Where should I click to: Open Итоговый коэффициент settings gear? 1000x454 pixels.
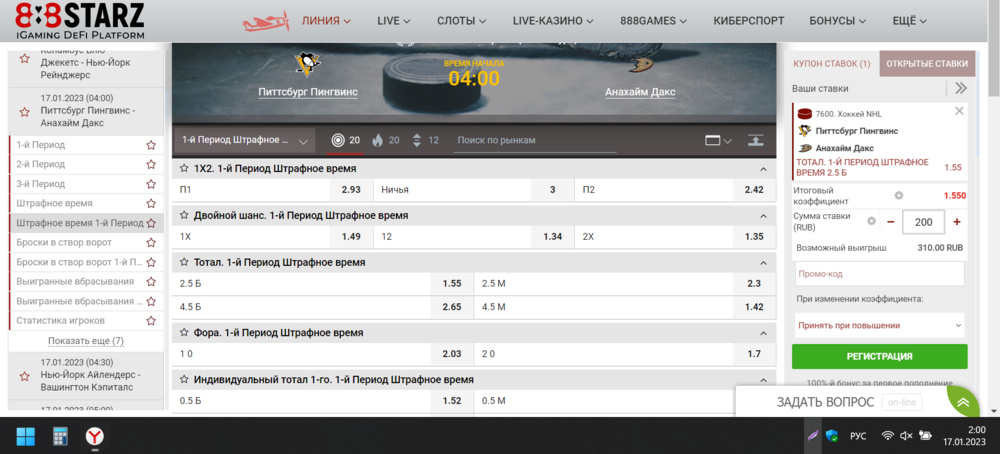click(899, 195)
